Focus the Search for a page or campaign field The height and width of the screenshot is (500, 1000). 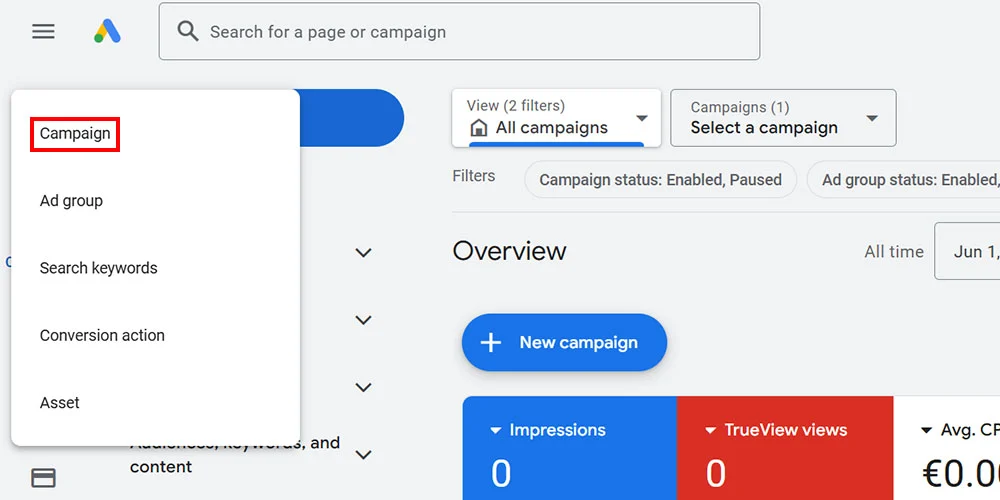470,32
